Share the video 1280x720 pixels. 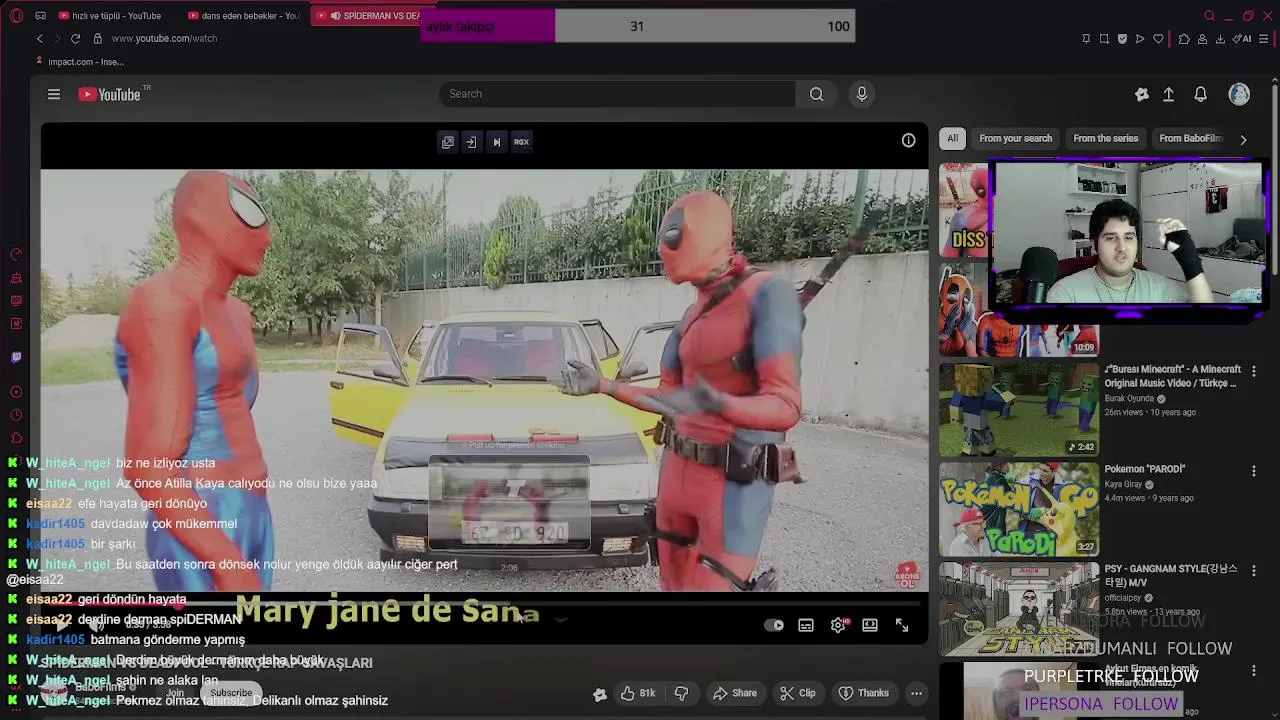click(735, 693)
